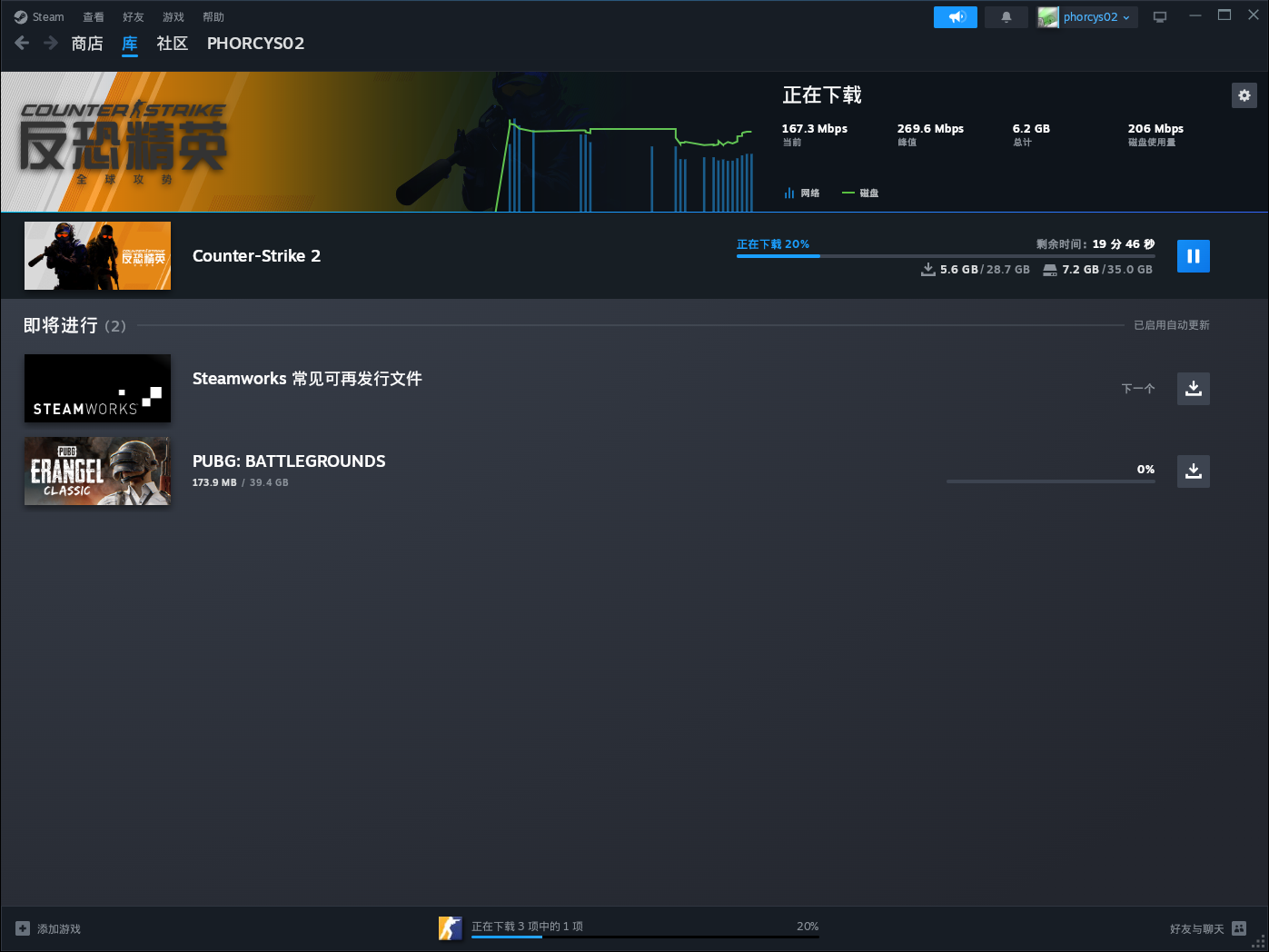Open the 好友 menu
The height and width of the screenshot is (952, 1269).
click(x=134, y=16)
